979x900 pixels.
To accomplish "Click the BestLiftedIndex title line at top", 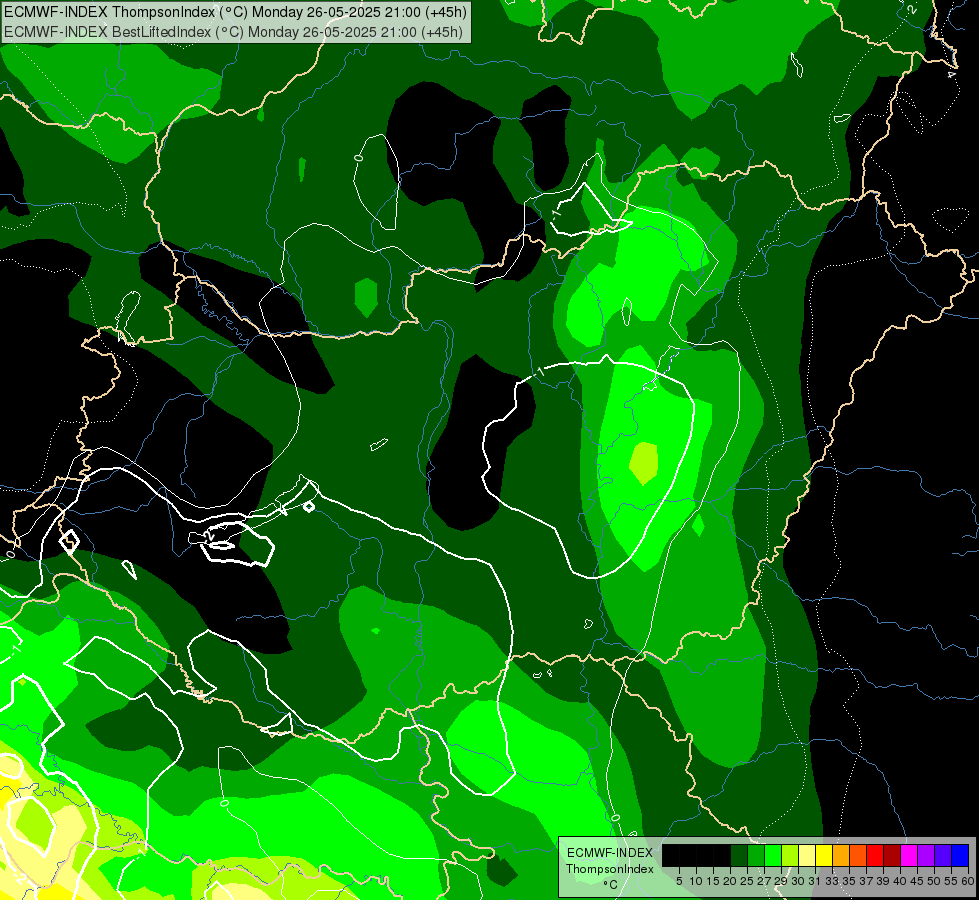I will 233,32.
